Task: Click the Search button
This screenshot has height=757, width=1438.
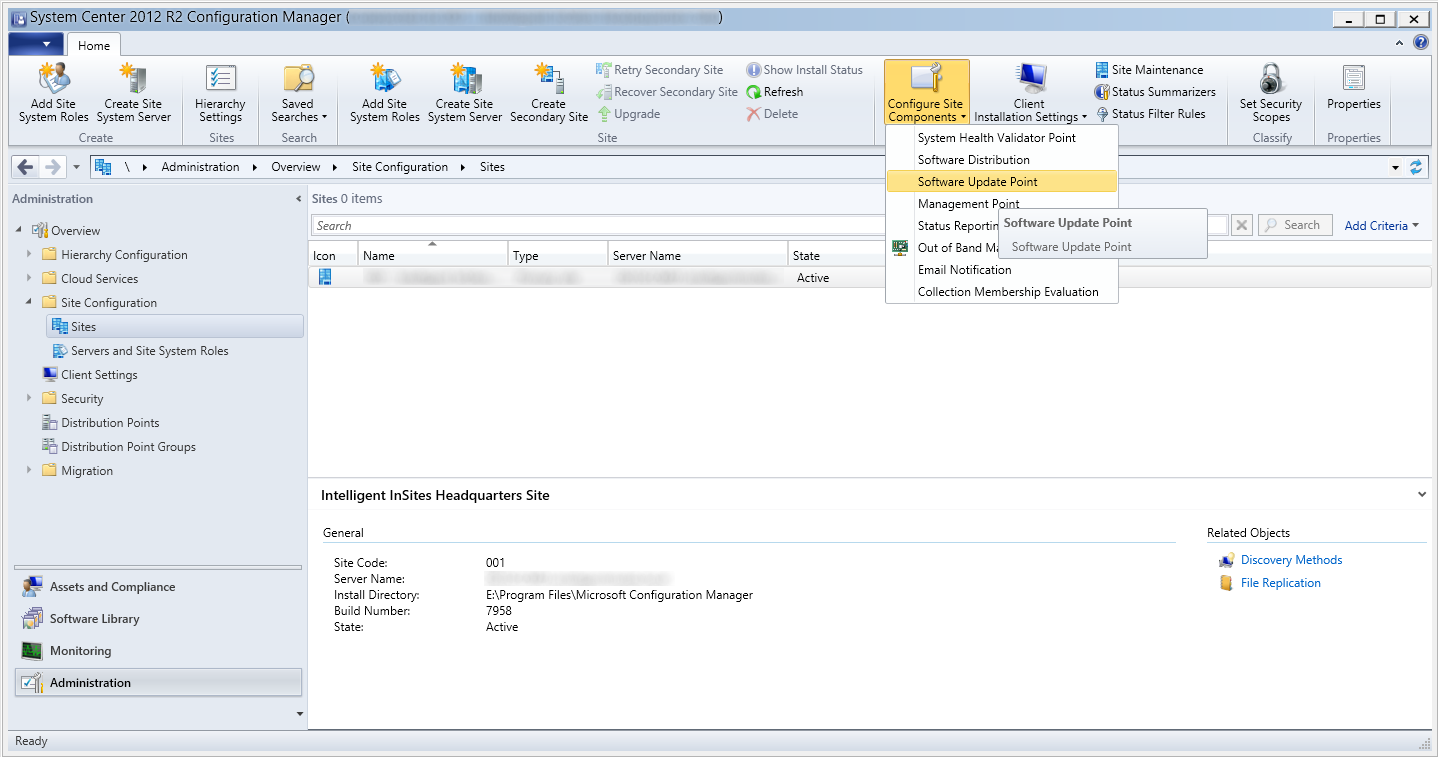Action: 1295,225
